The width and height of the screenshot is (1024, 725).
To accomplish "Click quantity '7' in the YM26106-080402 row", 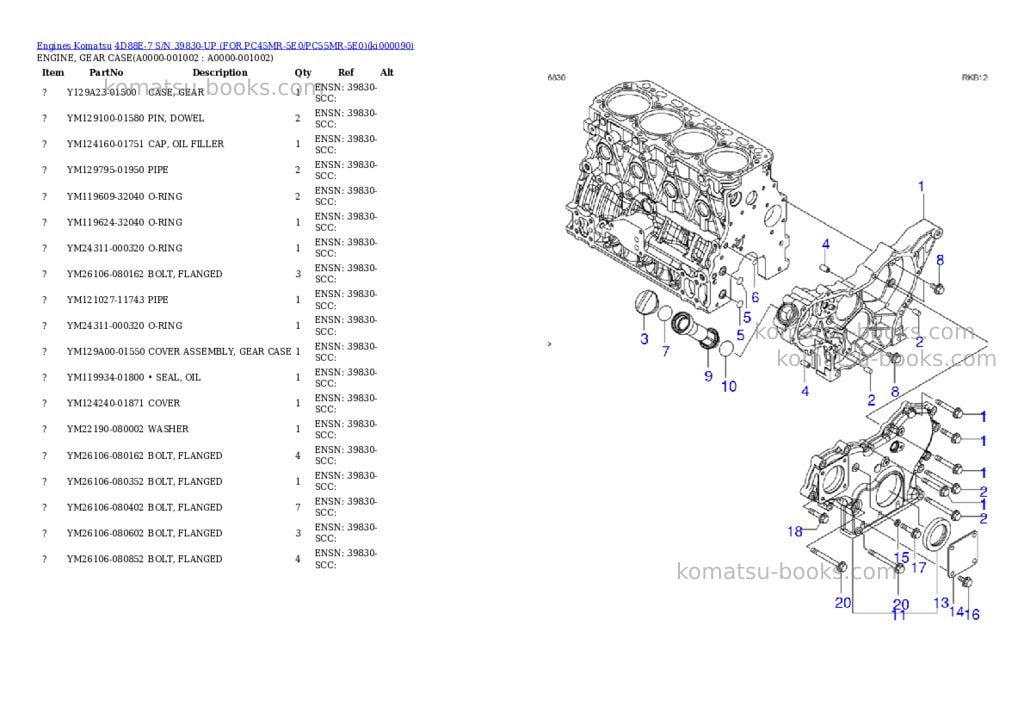I will click(298, 508).
